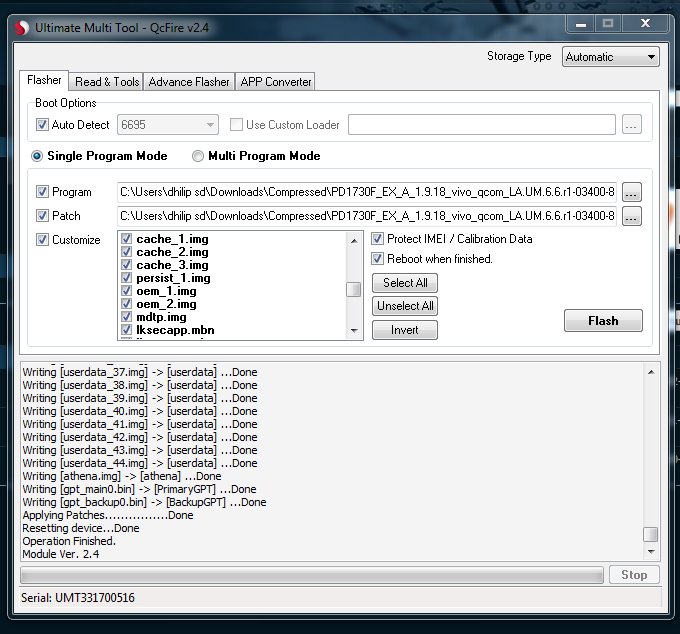Browse for Patch file with ellipsis button
This screenshot has width=680, height=634.
631,216
